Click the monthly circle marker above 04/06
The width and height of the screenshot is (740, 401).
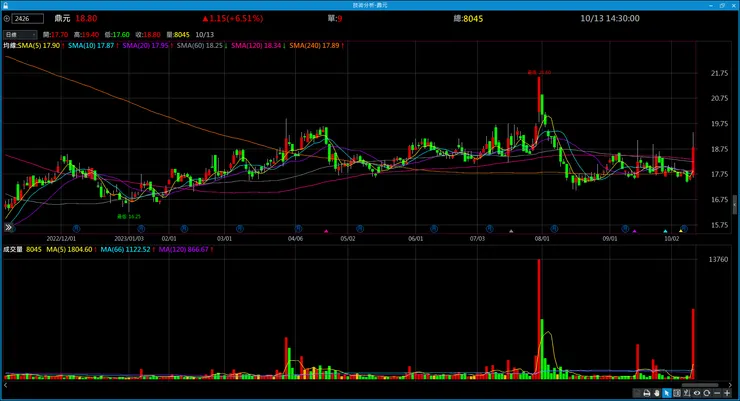point(298,229)
